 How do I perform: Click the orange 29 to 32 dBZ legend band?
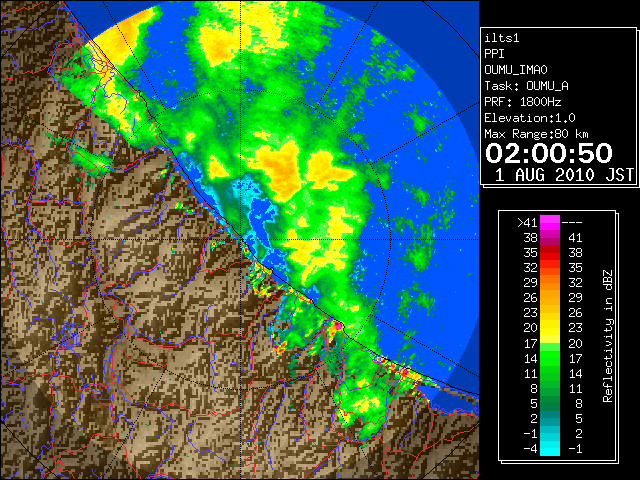(550, 282)
